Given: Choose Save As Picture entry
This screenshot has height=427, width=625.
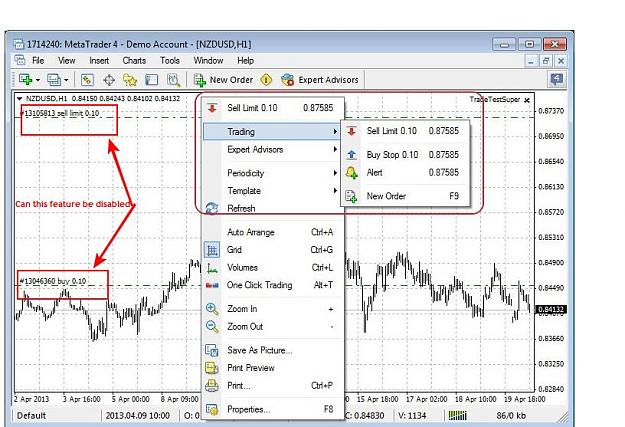Looking at the screenshot, I should coord(273,350).
